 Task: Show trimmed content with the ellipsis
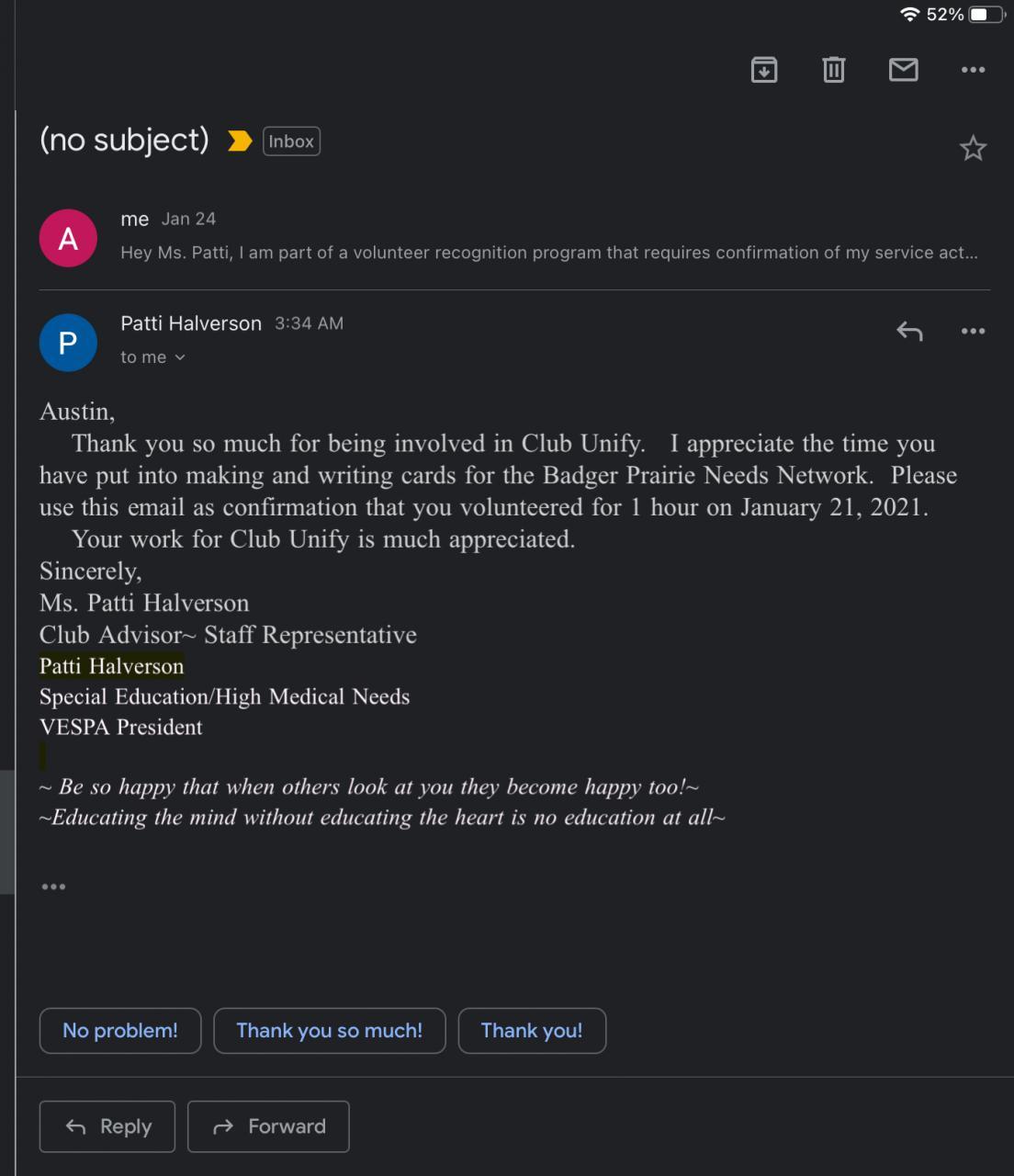[x=53, y=887]
